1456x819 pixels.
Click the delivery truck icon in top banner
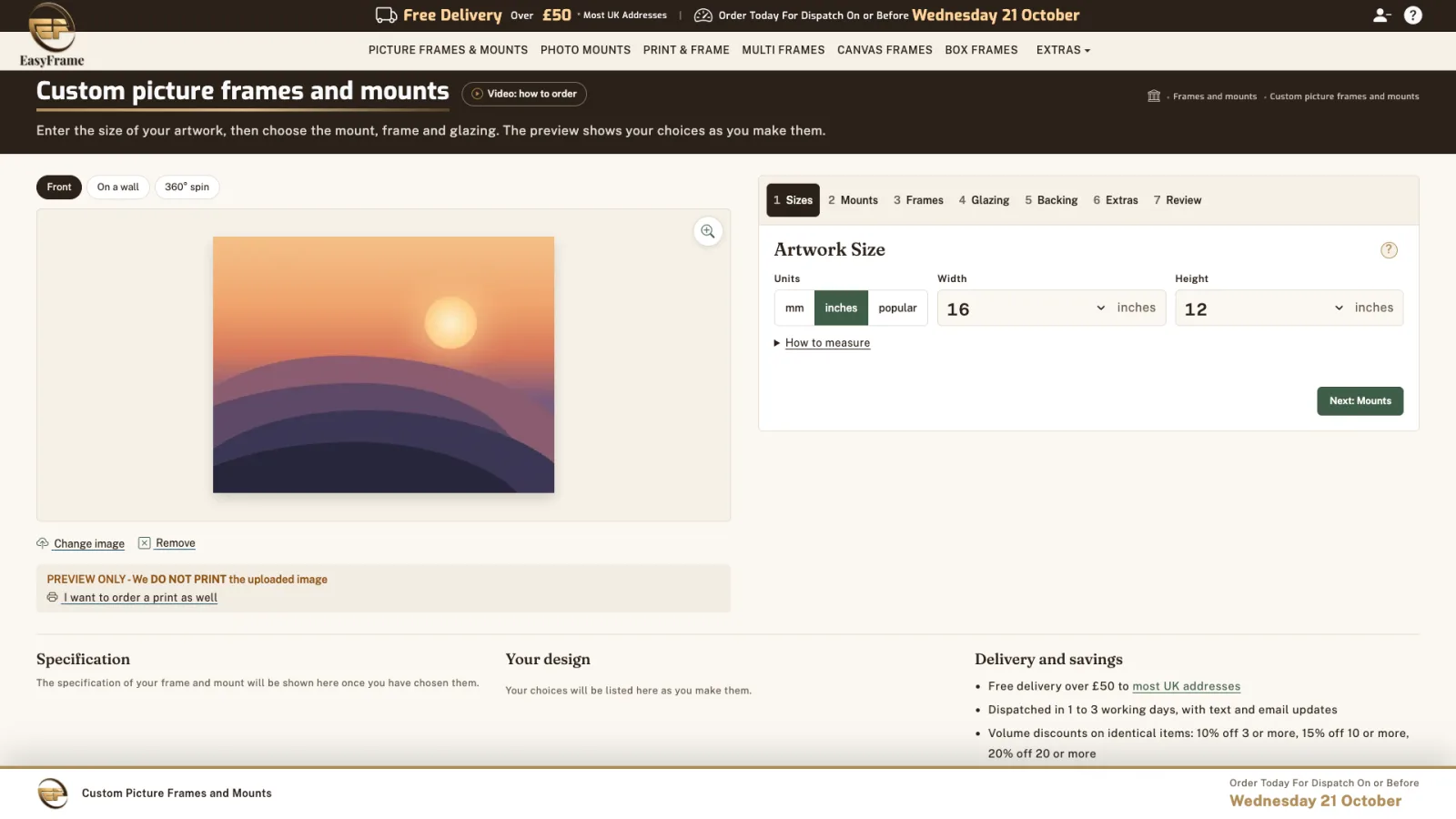386,15
